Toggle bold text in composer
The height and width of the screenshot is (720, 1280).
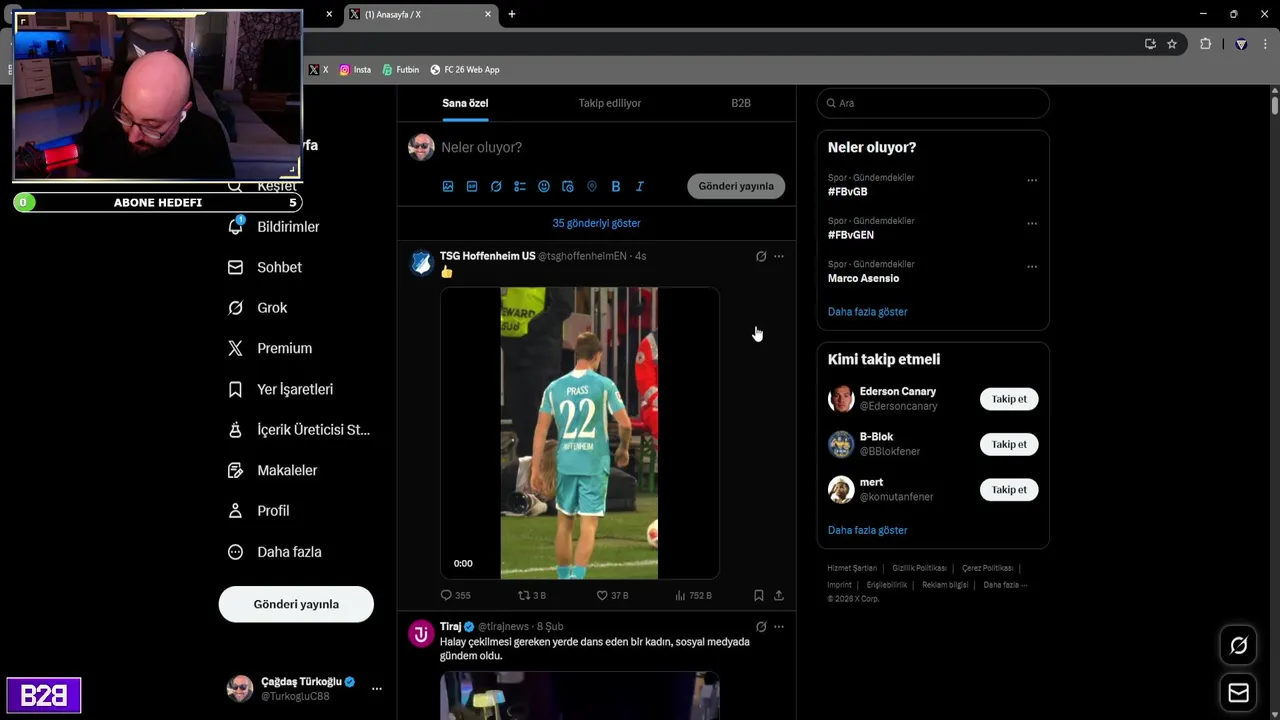(616, 186)
